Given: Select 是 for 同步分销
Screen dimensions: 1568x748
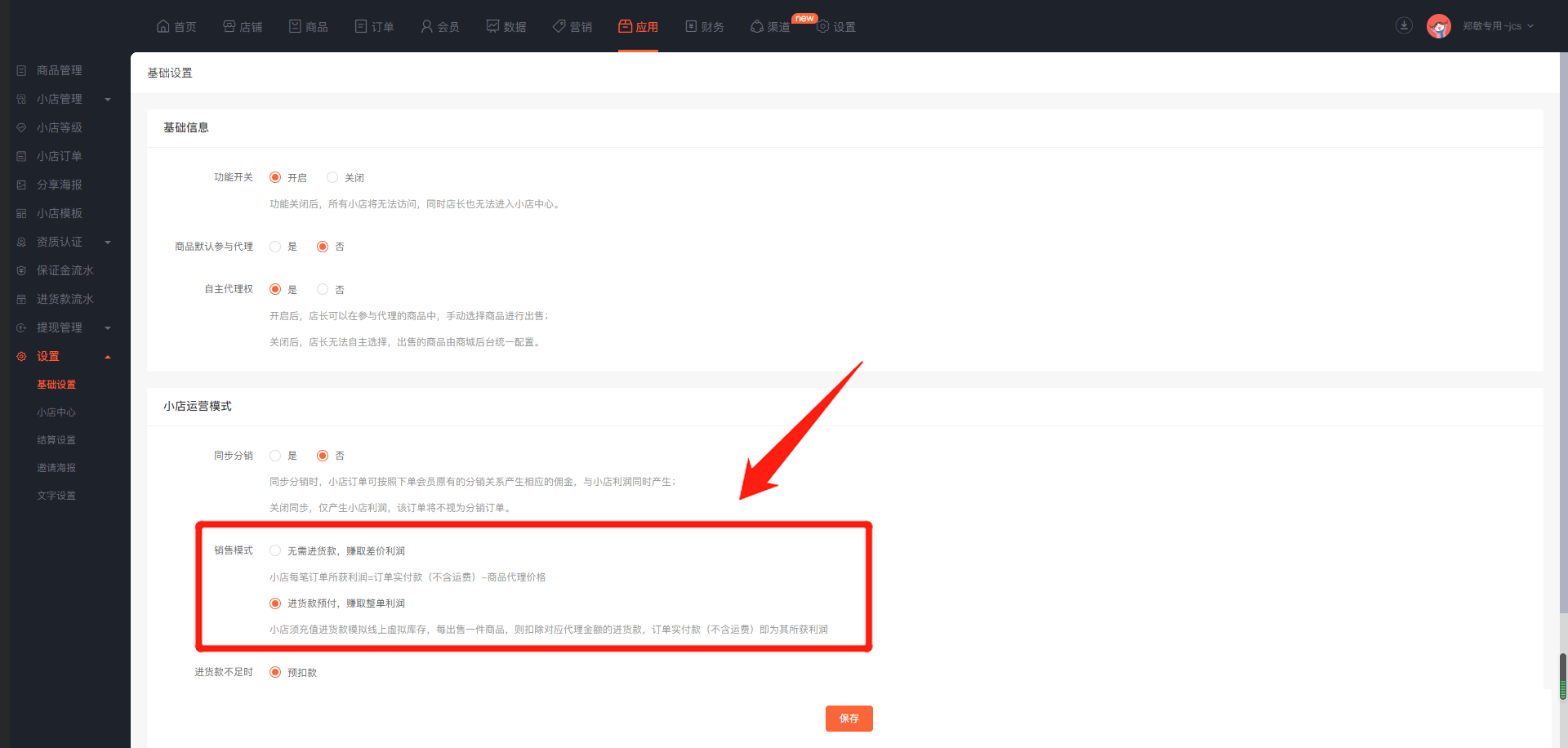Looking at the screenshot, I should point(275,456).
